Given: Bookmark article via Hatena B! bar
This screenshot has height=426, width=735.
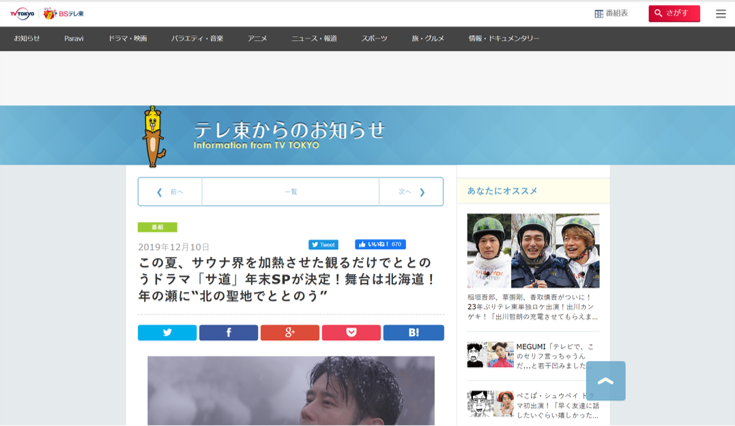Looking at the screenshot, I should tap(413, 333).
